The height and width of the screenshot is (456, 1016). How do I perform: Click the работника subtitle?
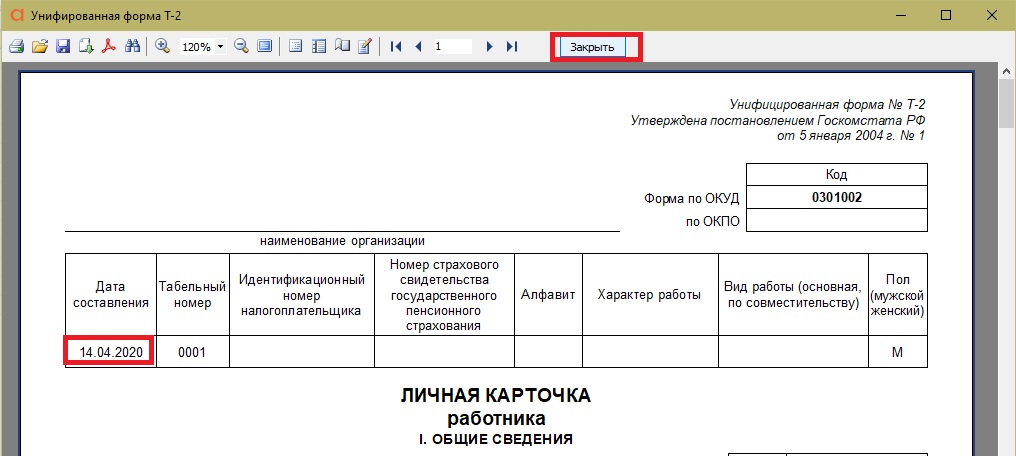[496, 418]
